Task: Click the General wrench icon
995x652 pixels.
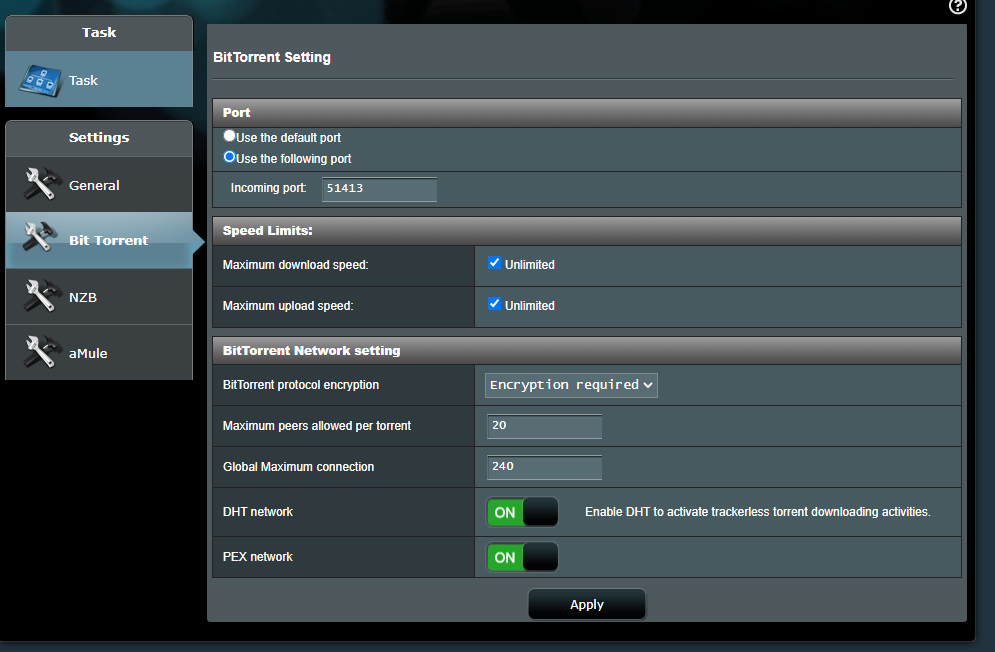Action: 41,184
